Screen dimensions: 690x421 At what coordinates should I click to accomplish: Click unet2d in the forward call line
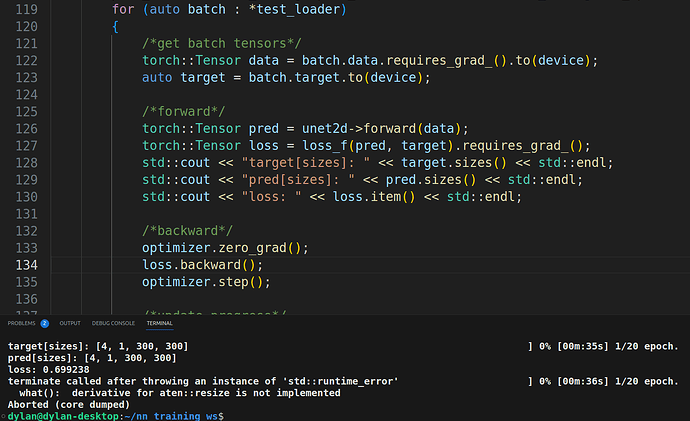click(x=330, y=127)
